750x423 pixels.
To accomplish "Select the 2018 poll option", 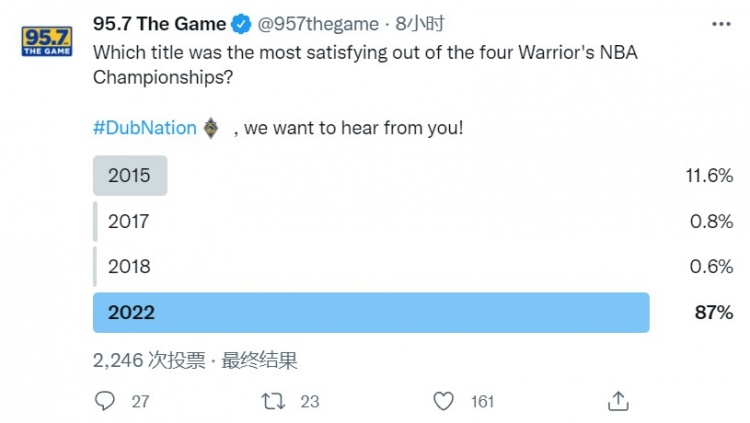I will 129,267.
